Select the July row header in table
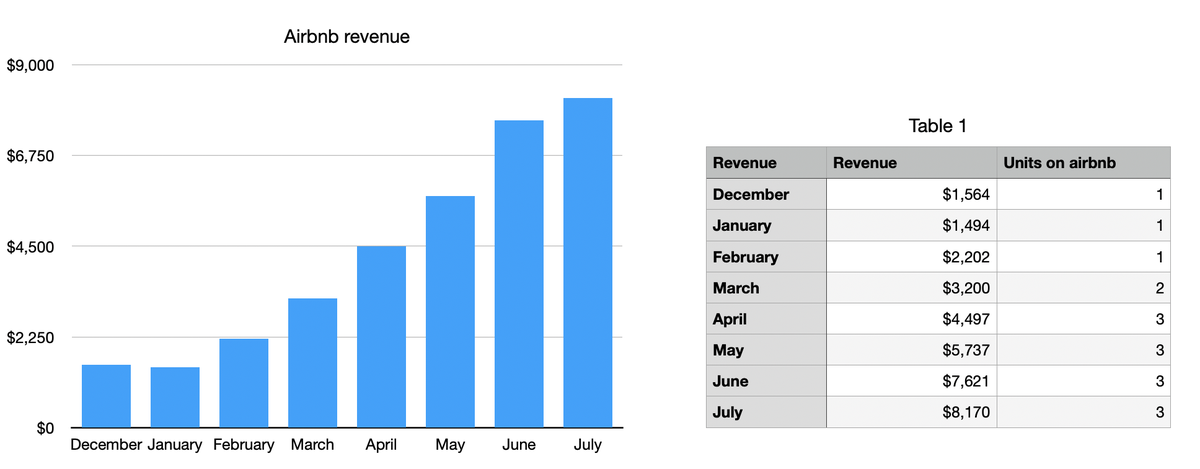Image resolution: width=1200 pixels, height=469 pixels. [767, 412]
